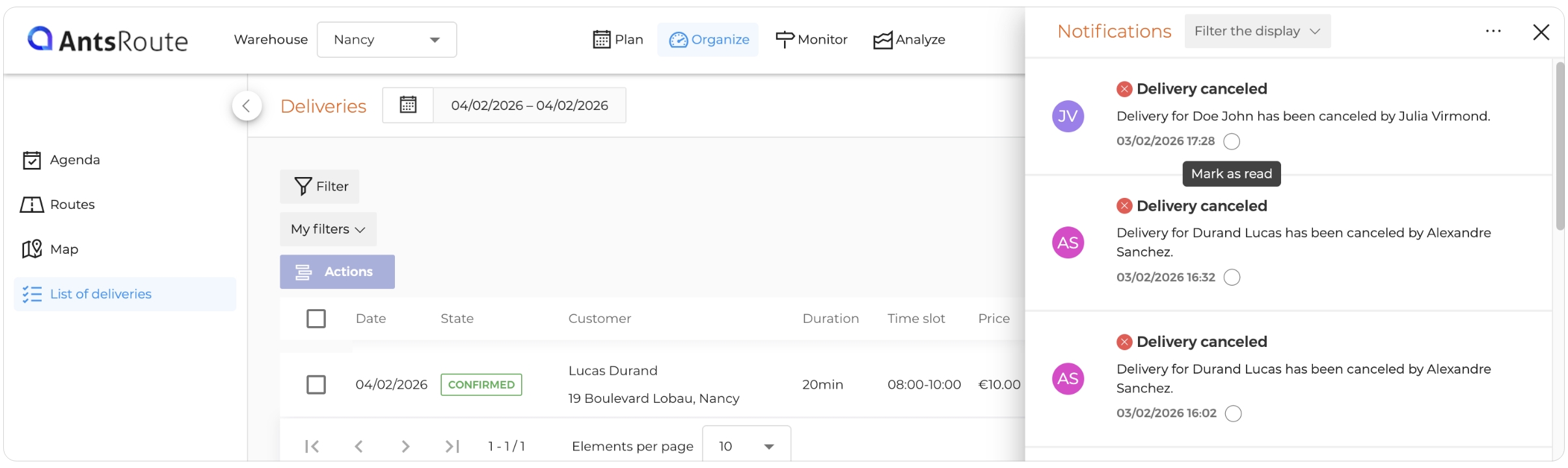Screen dimensions: 1568x468
Task: Click the date range 04/02/2026 – 04/02/2026 field
Action: [530, 105]
